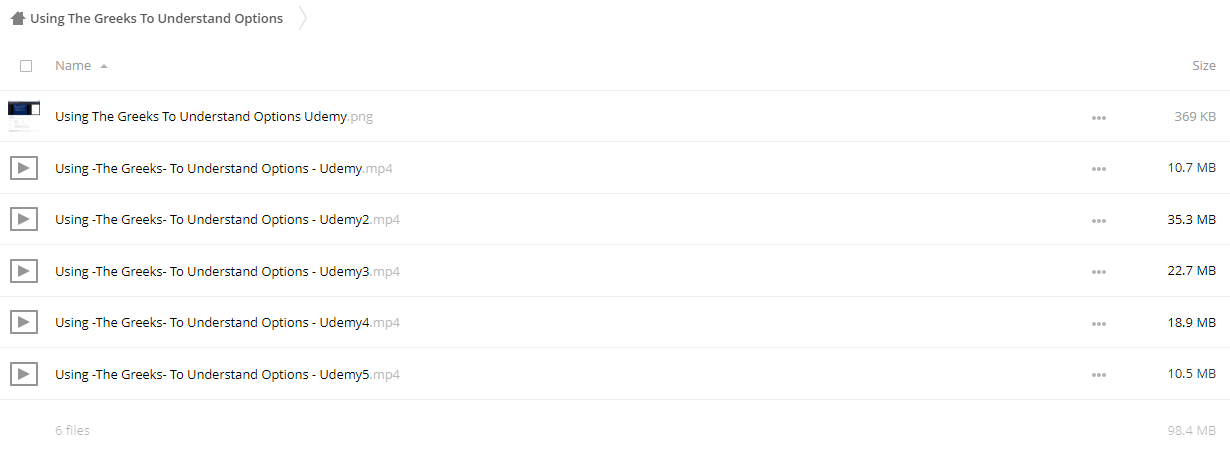Click the video icon for Udemy5.mp4
The height and width of the screenshot is (460, 1230).
[24, 374]
